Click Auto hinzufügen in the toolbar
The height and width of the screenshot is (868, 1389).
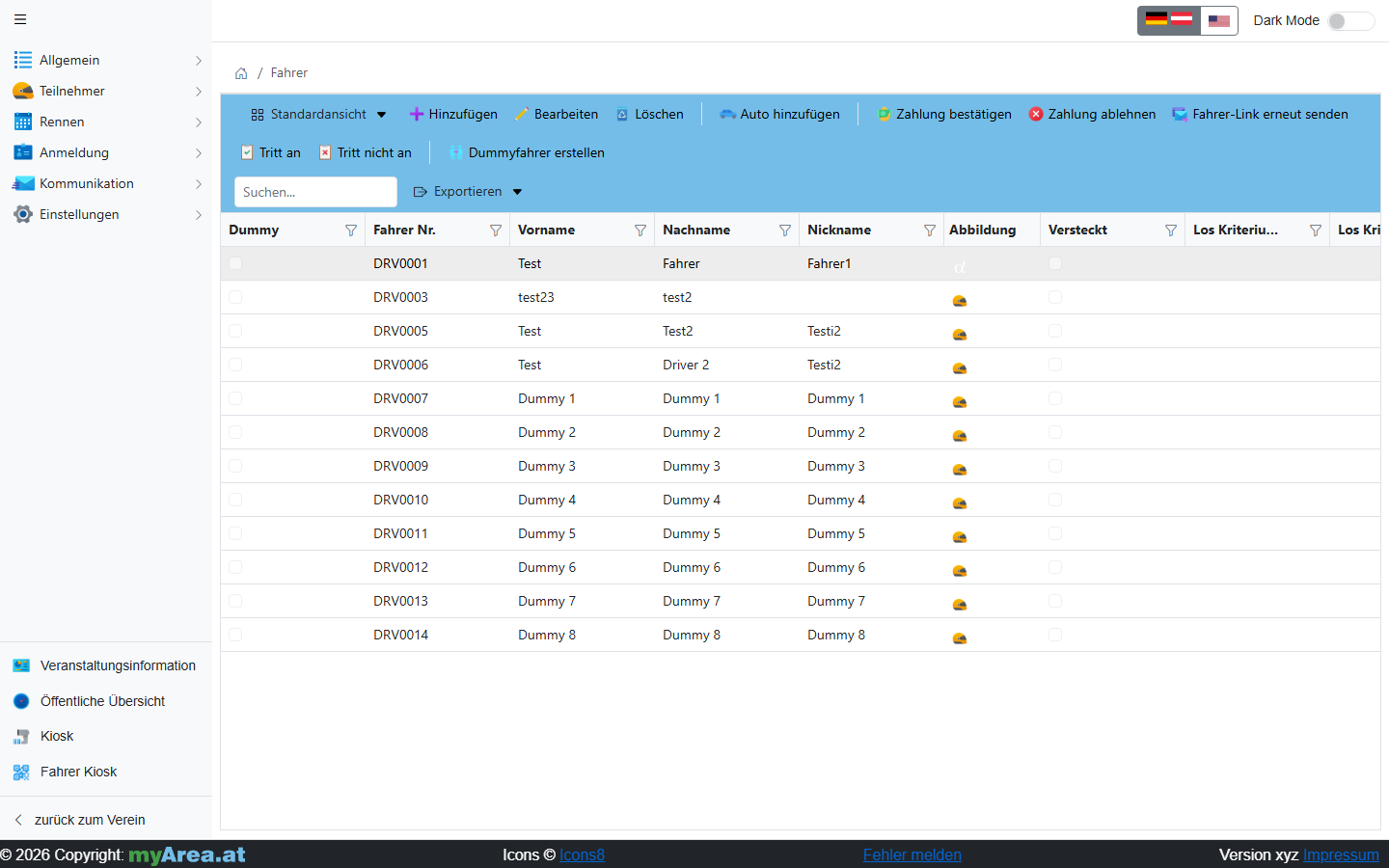(x=779, y=114)
